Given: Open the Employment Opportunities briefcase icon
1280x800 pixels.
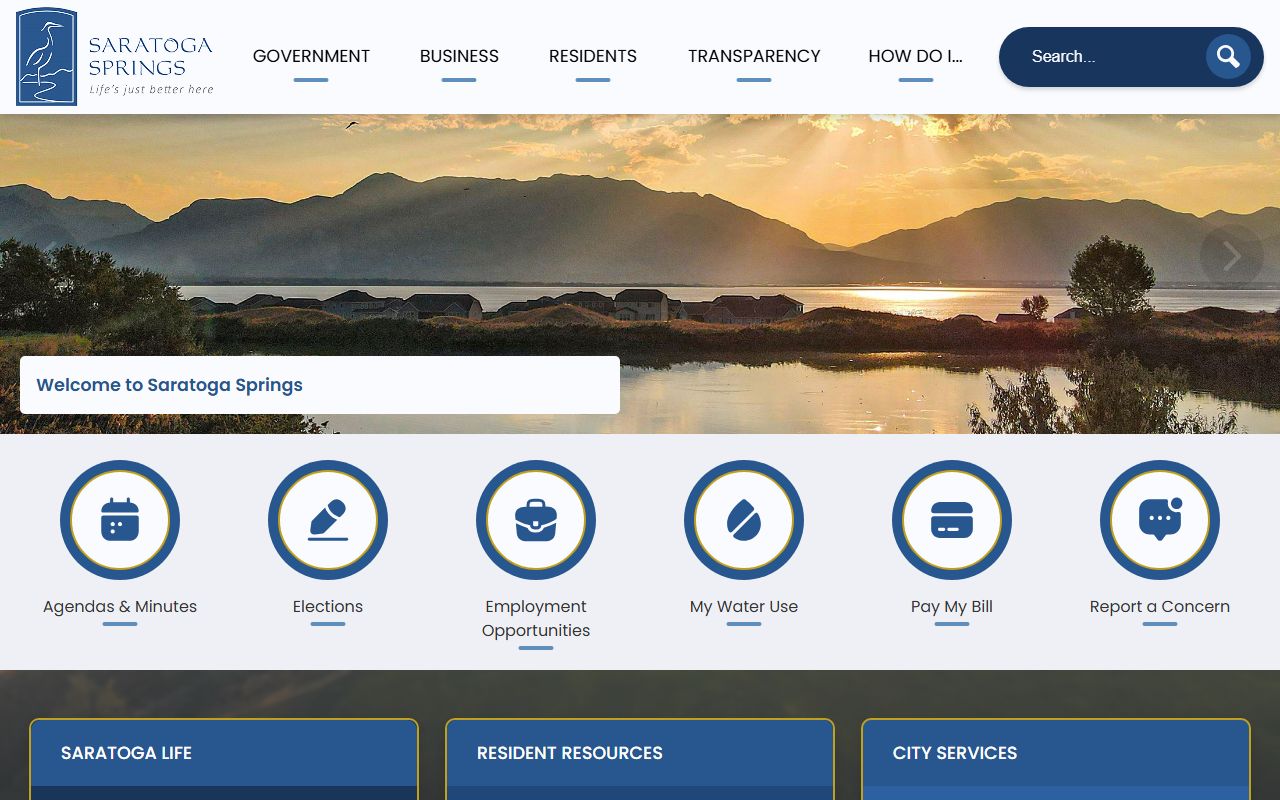Looking at the screenshot, I should pyautogui.click(x=536, y=520).
